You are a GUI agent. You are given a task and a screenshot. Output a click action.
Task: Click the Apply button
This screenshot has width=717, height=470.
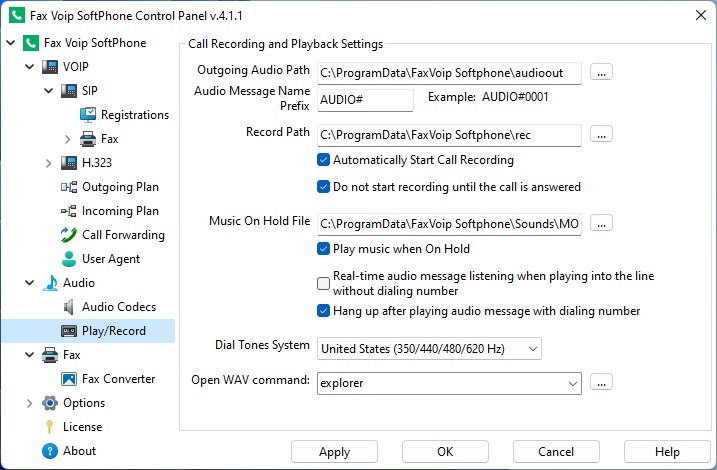coord(334,452)
